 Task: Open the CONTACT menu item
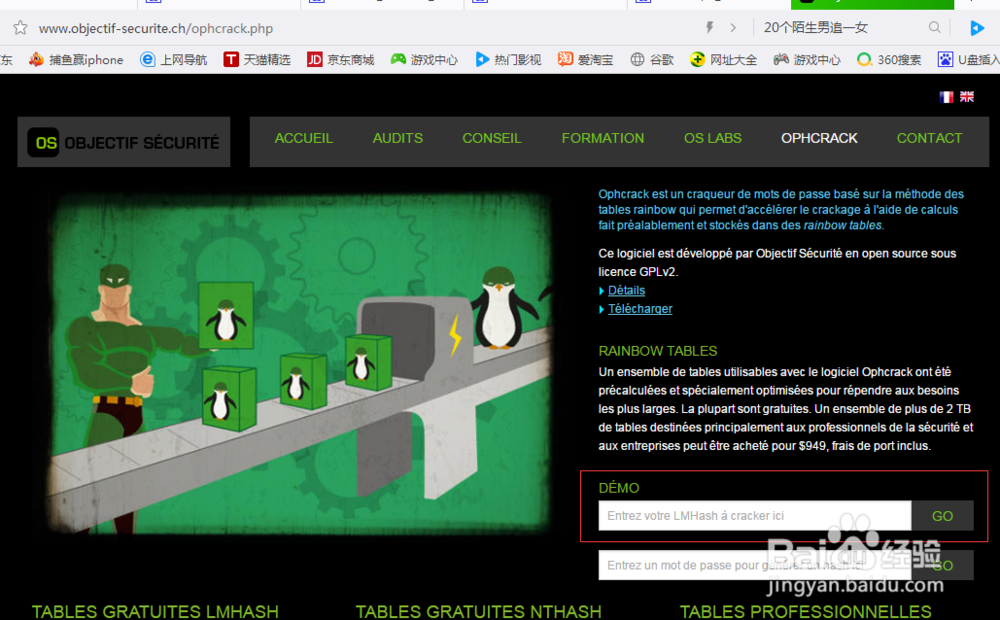(929, 138)
